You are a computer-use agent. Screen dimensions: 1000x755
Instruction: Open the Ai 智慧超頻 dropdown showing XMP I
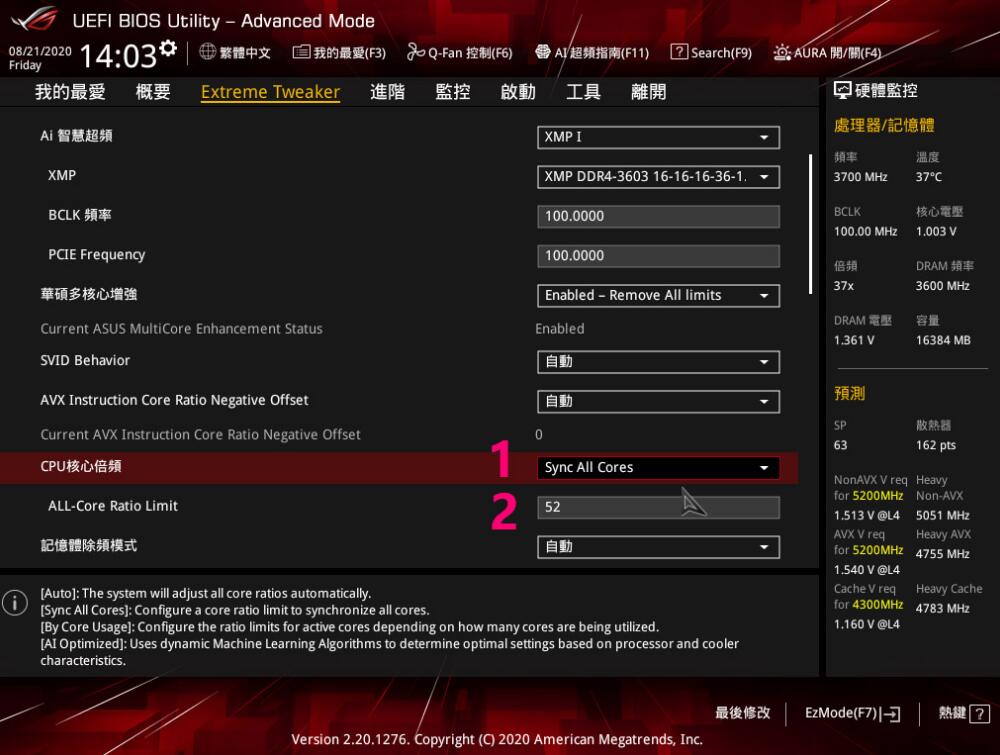(658, 137)
